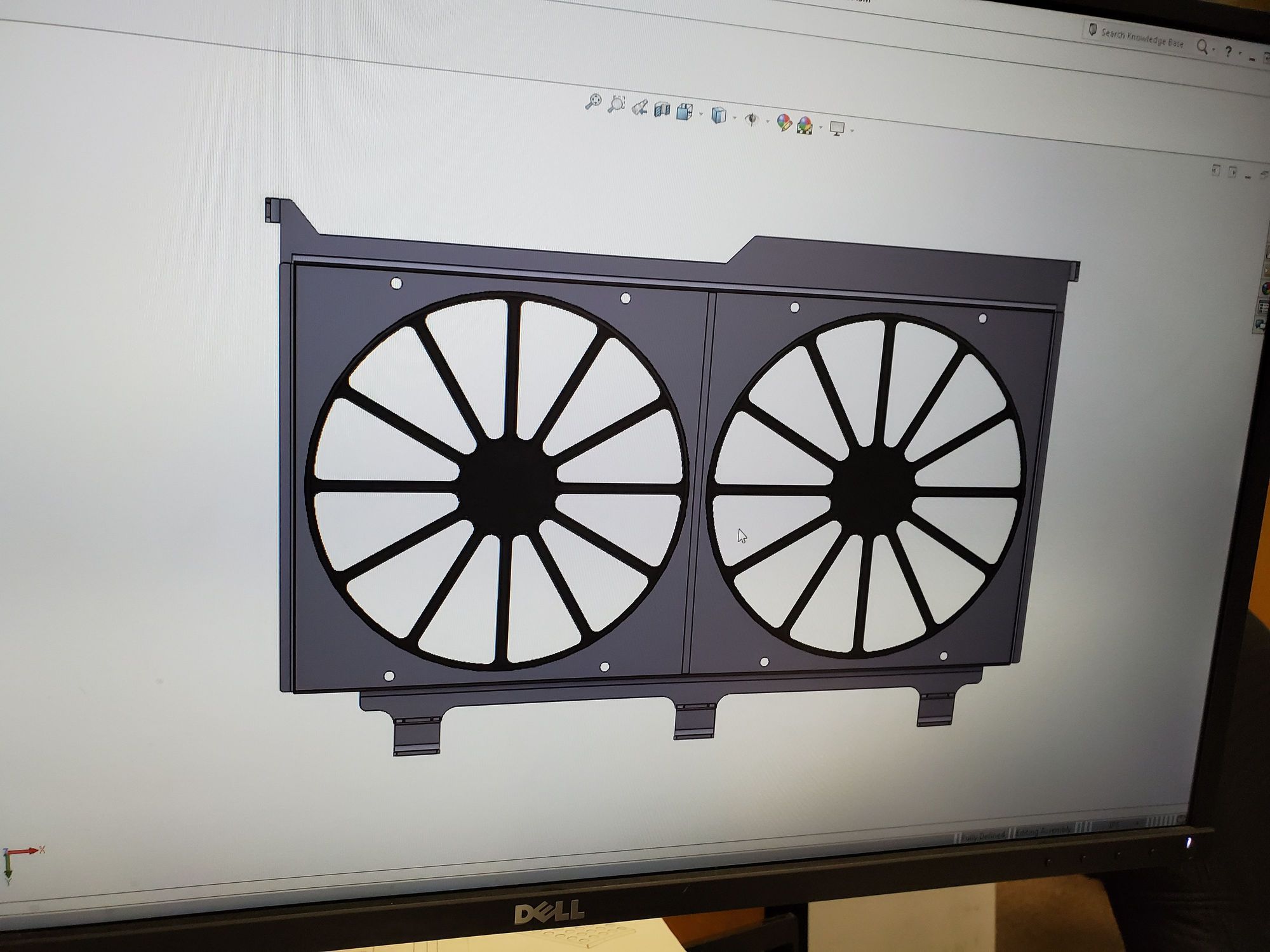The height and width of the screenshot is (952, 1270).
Task: Open the Help question mark menu
Action: tap(1228, 51)
